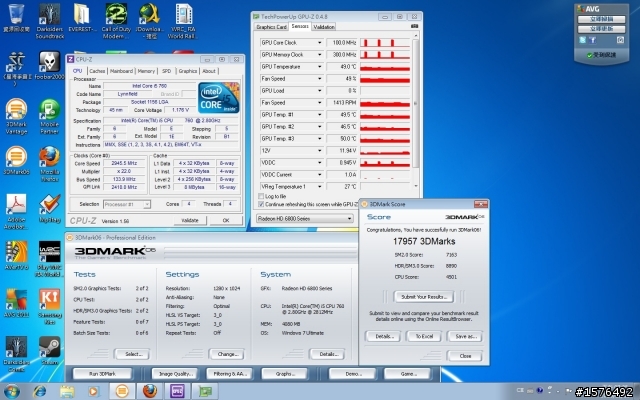This screenshot has width=640, height=400.
Task: Click the Windows Start orb
Action: coord(12,391)
